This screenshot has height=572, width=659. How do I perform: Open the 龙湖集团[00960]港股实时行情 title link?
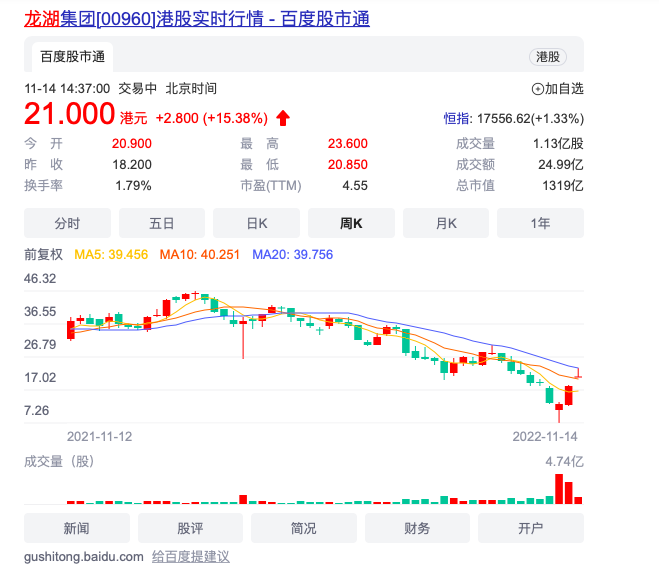pos(197,19)
